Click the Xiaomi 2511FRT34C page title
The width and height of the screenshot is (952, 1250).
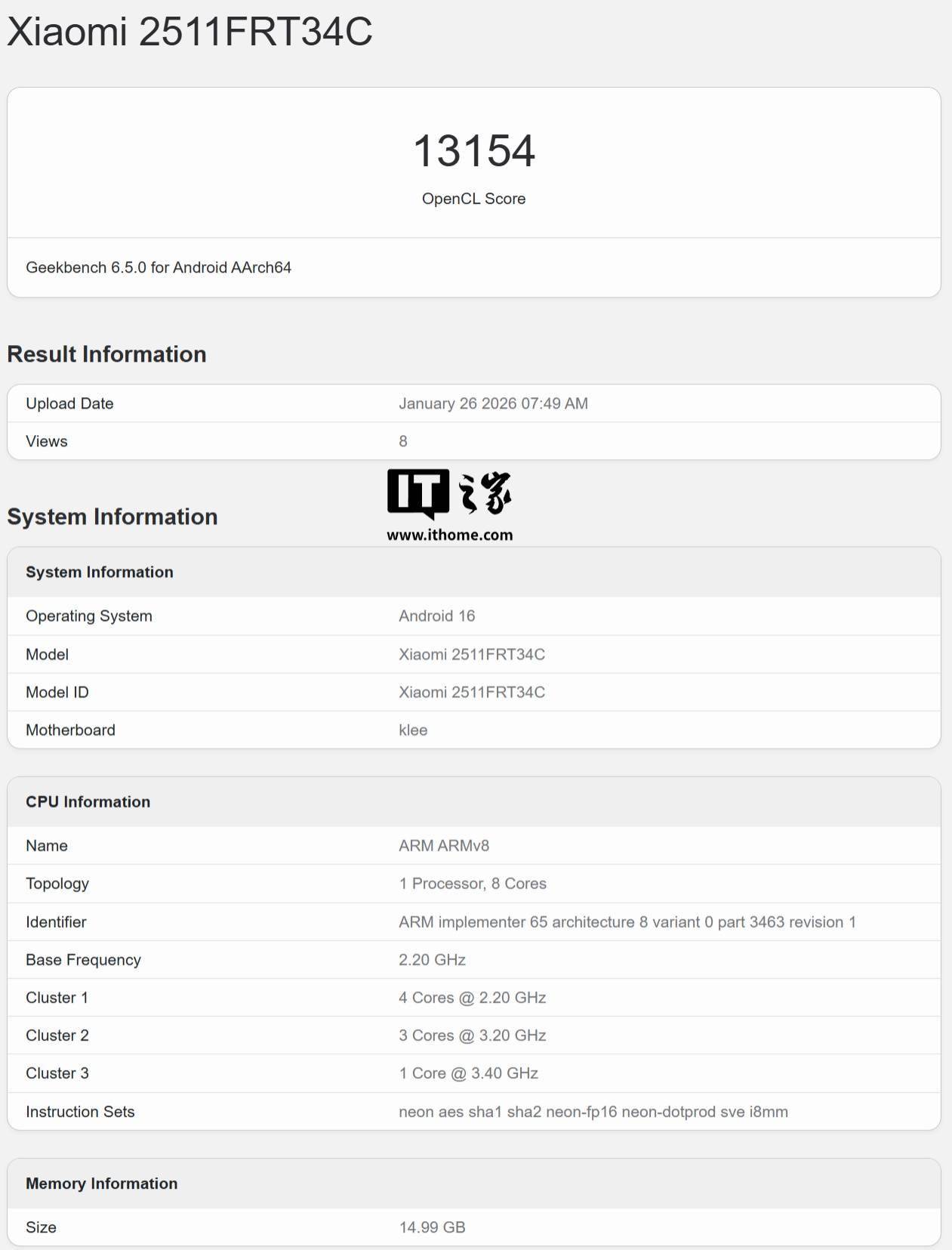click(x=189, y=32)
